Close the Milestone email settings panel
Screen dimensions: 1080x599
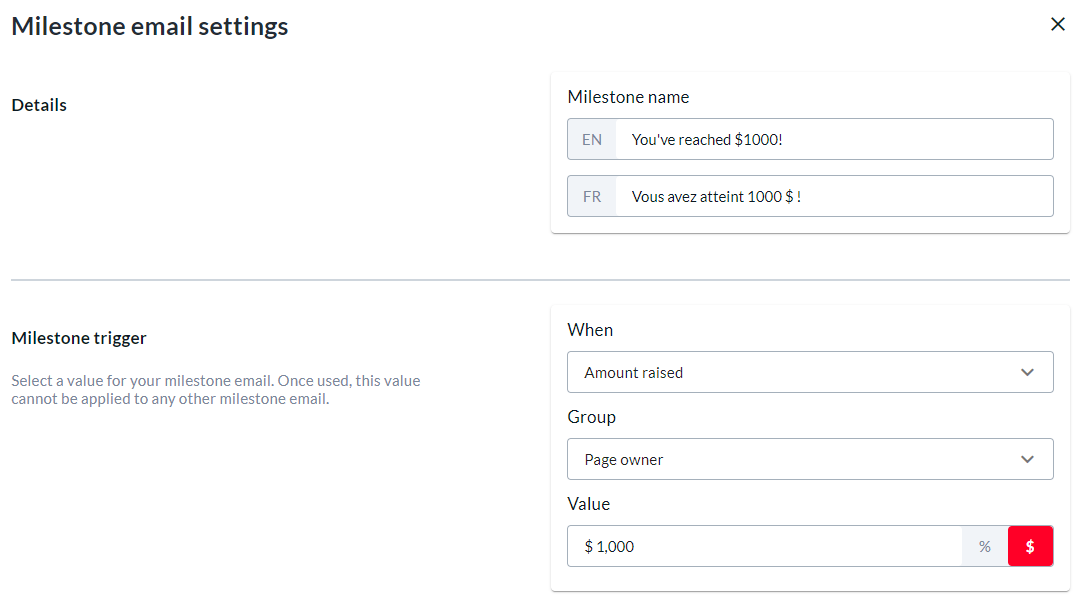click(1058, 24)
